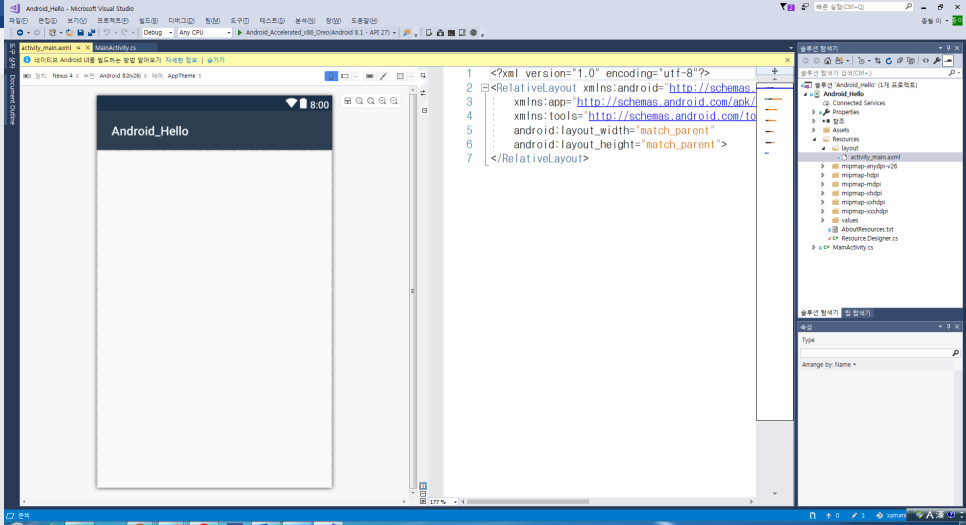Collapse the RelativeLayout code fold marker
Screen dimensions: 966x525
[x=485, y=88]
